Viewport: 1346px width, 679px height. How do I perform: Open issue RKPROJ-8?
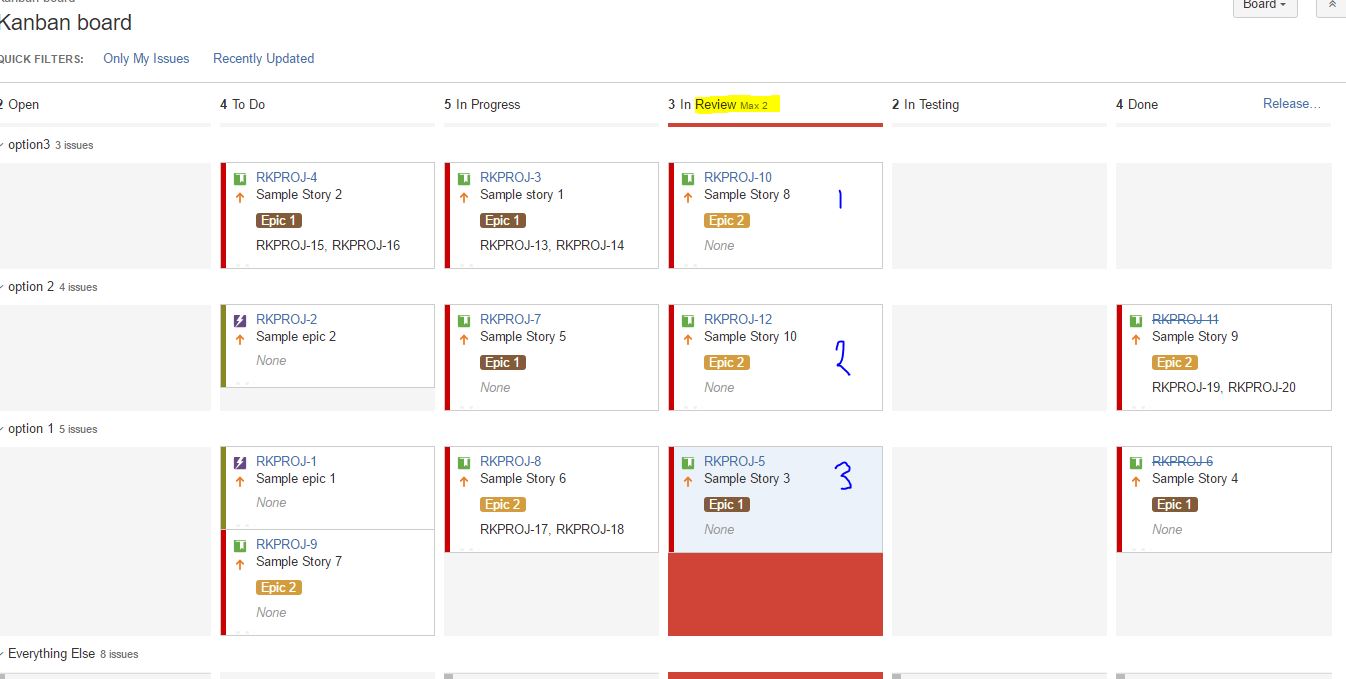[x=511, y=461]
